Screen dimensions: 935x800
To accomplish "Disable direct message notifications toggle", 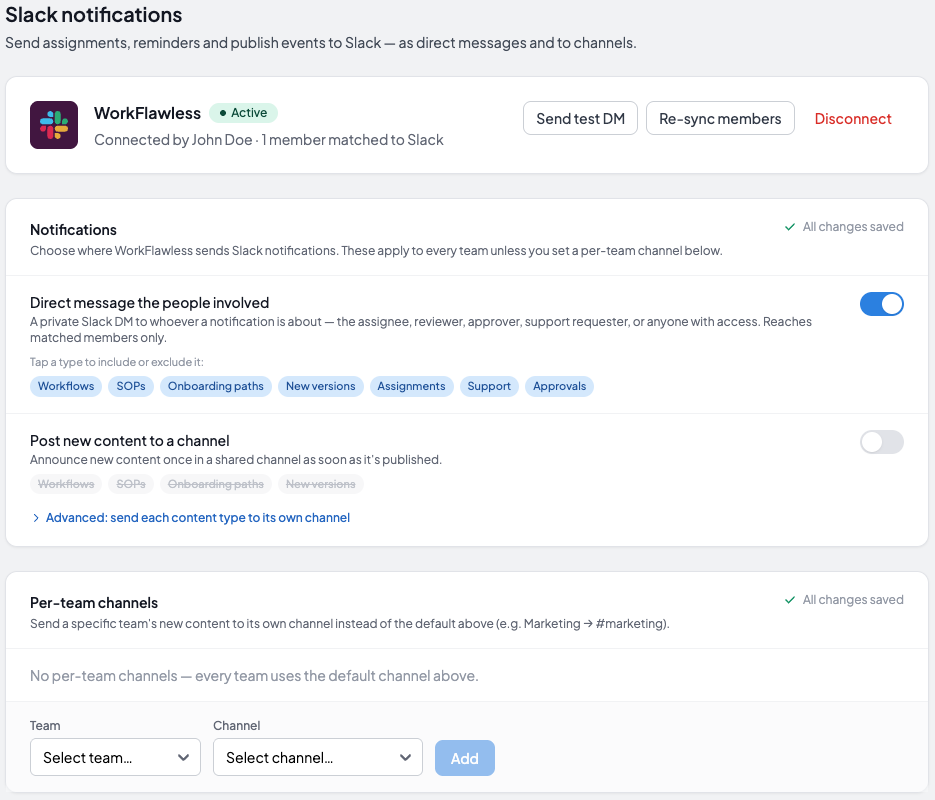I will click(x=881, y=304).
